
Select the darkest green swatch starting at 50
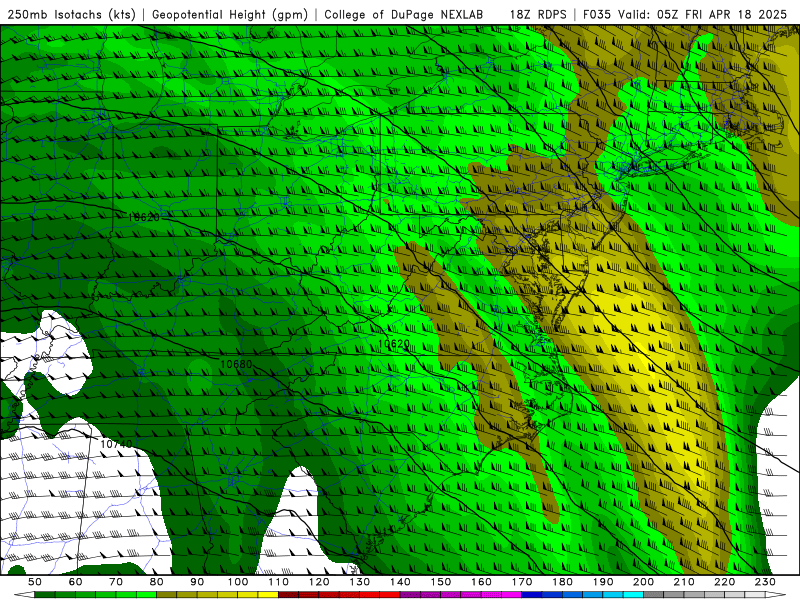click(x=44, y=595)
